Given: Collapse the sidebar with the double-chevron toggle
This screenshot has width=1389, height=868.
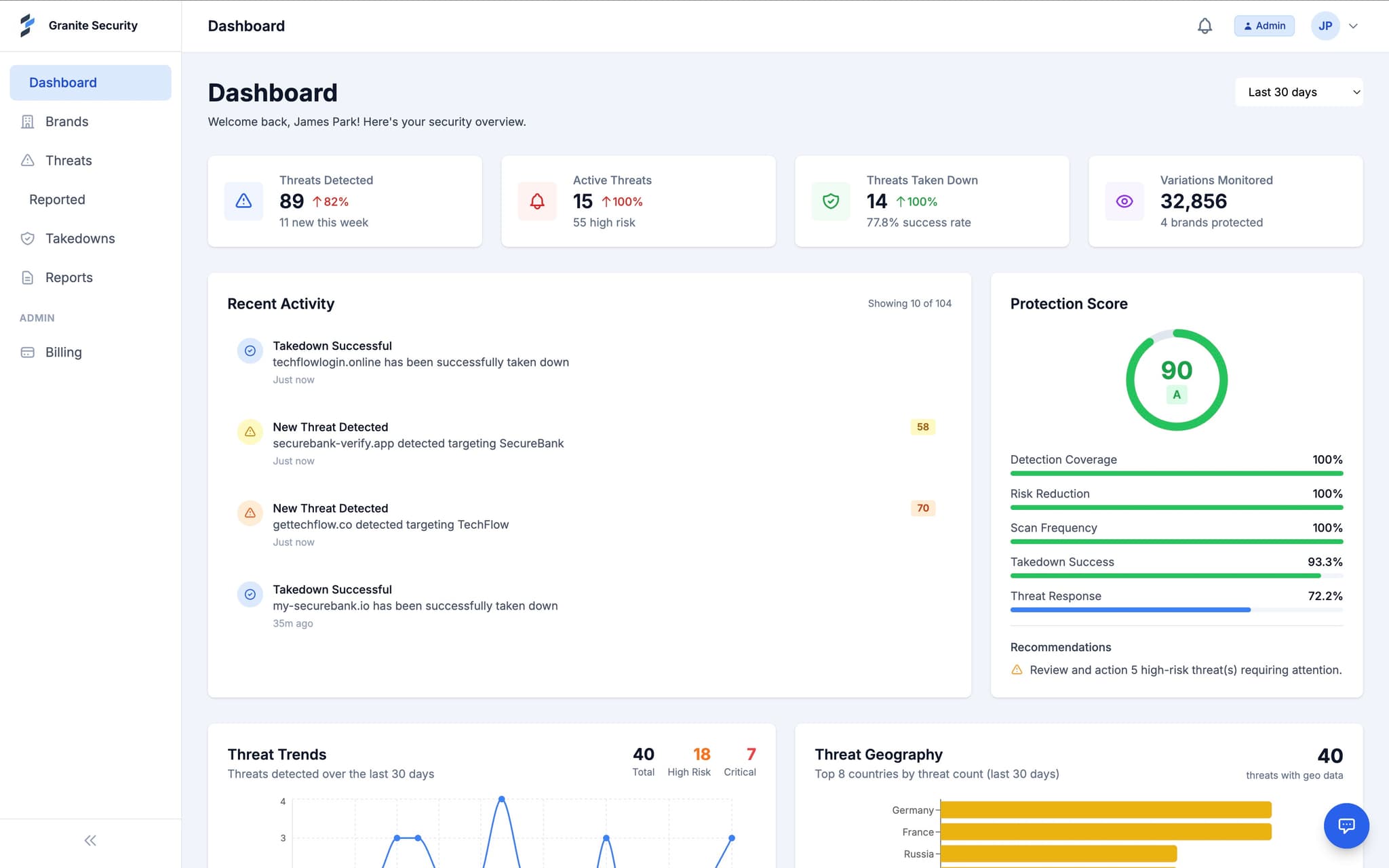Looking at the screenshot, I should point(90,840).
